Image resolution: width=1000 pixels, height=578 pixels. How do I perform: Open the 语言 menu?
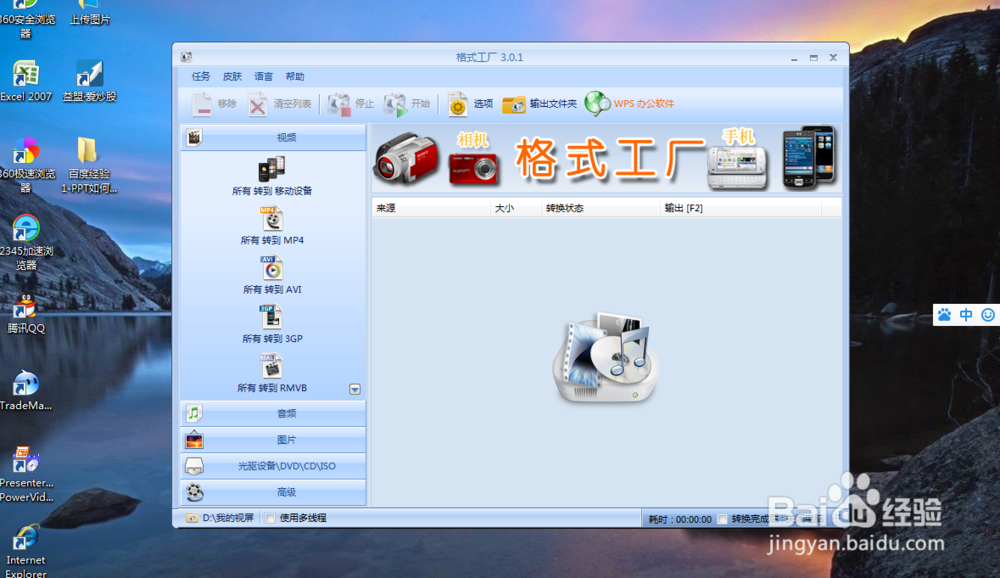coord(263,77)
